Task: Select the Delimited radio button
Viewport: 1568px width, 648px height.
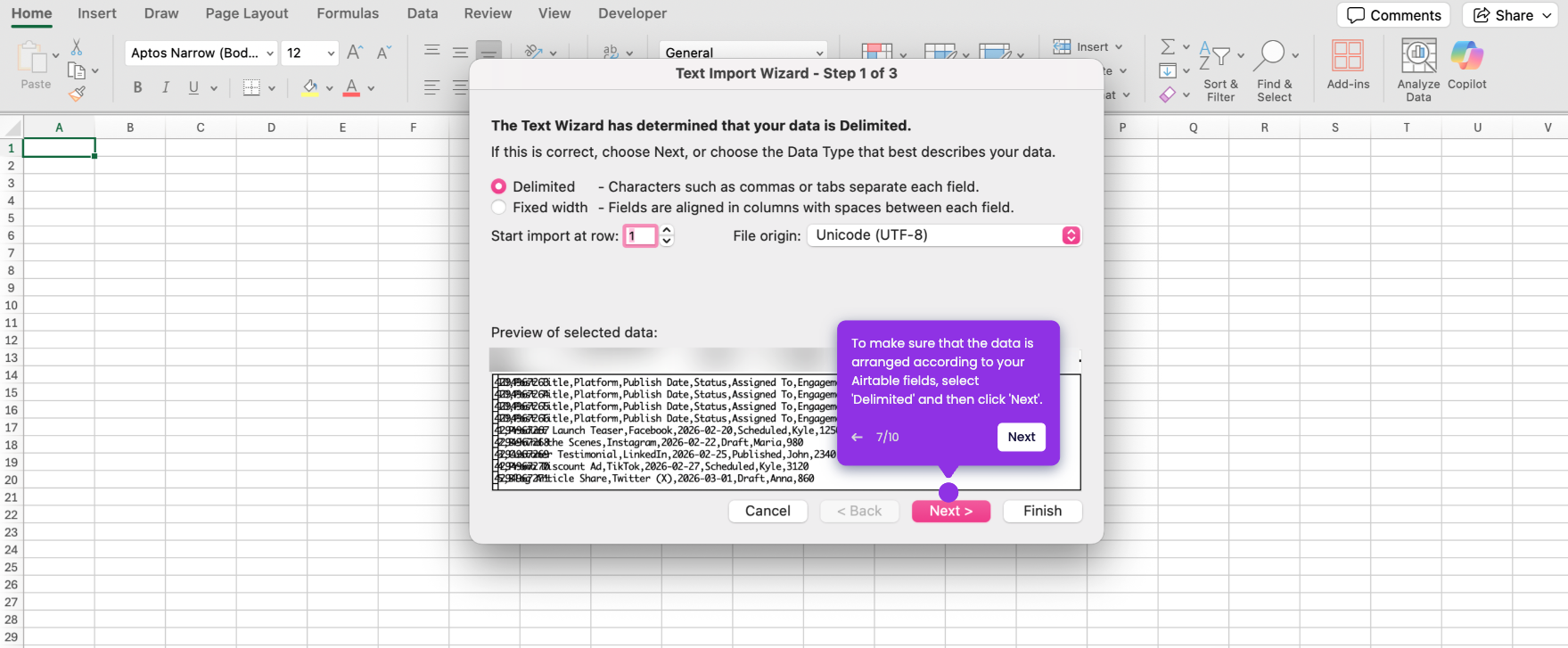Action: (499, 186)
